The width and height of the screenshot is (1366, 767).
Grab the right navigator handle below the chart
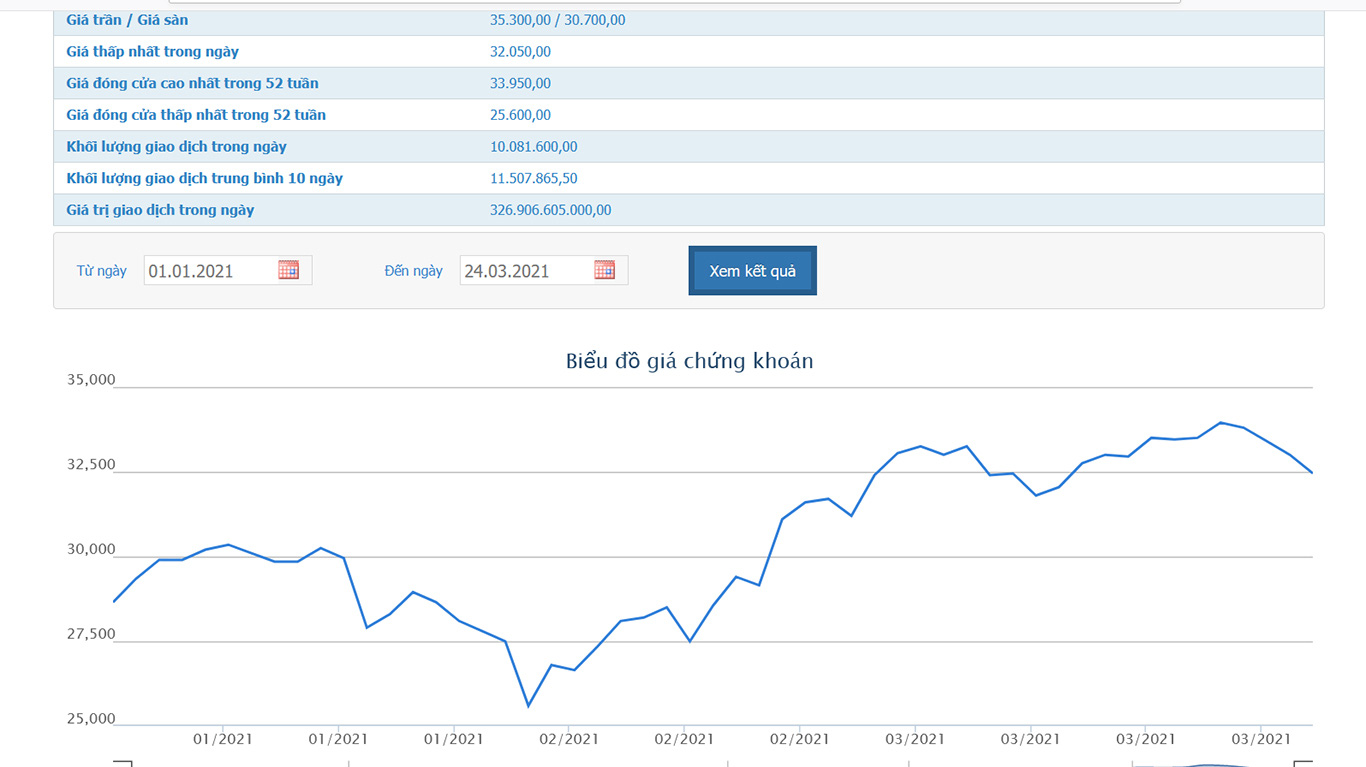[x=1303, y=763]
